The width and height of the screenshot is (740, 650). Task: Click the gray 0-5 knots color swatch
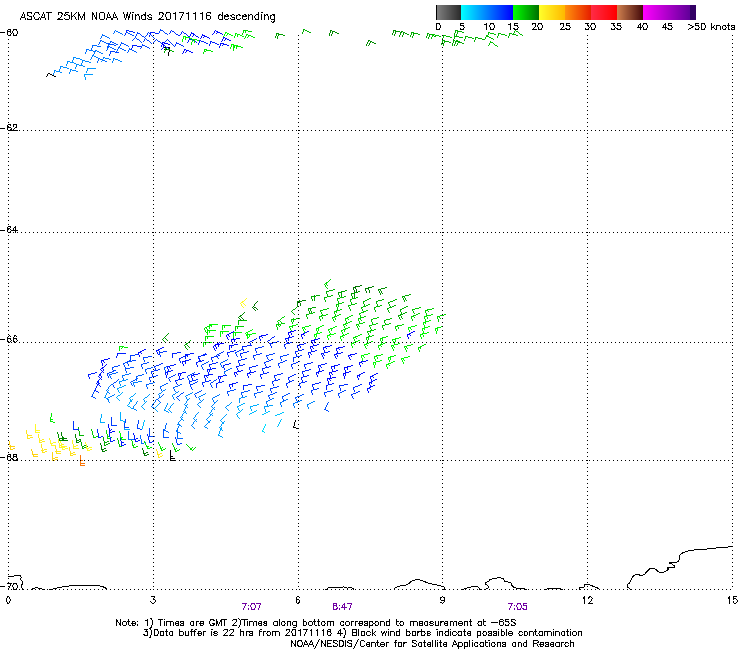(x=448, y=12)
